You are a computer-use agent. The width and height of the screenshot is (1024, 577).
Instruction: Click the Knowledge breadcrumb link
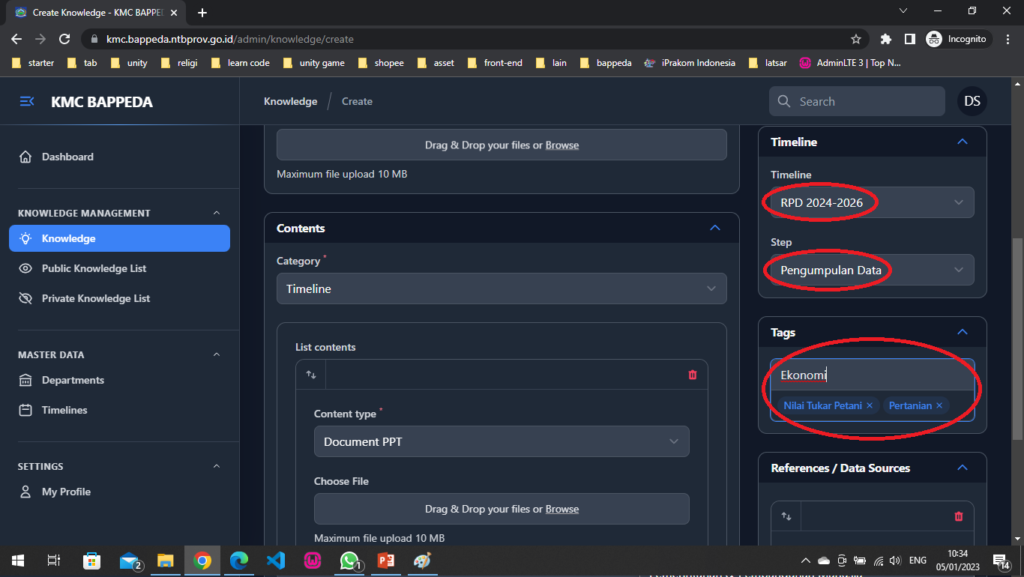pos(290,101)
